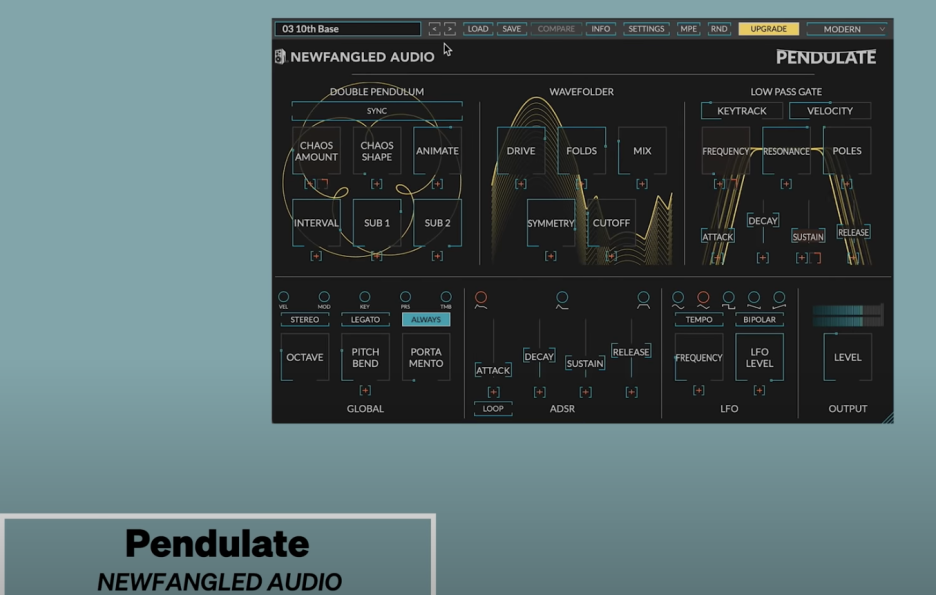Open INFO from the top bar
The height and width of the screenshot is (595, 936).
coord(601,29)
